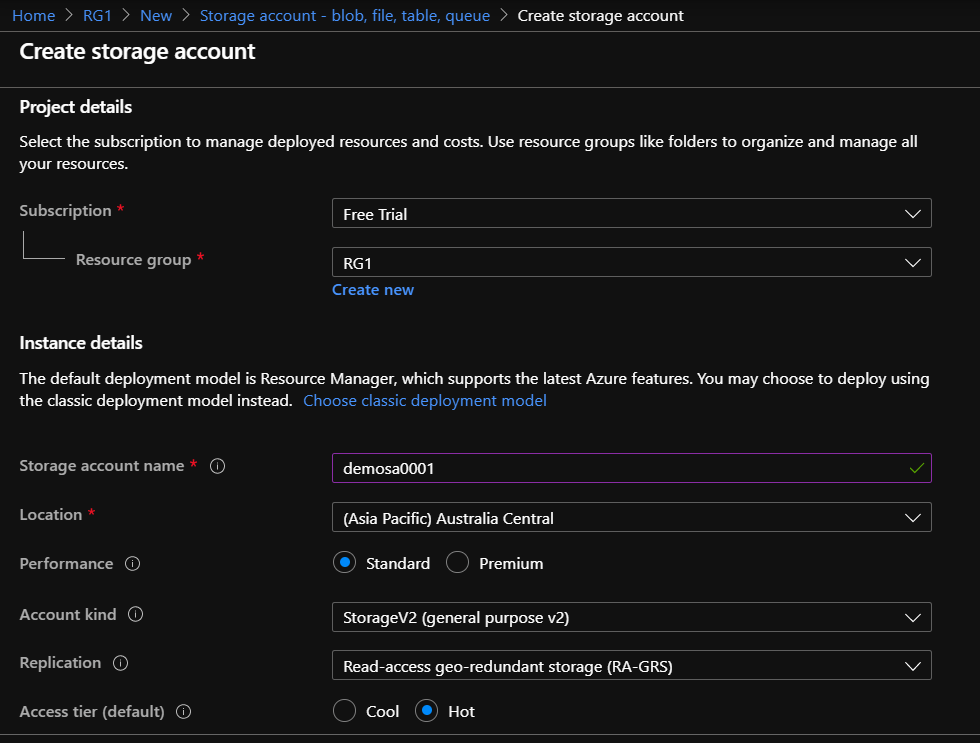Click Choose classic deployment model link

point(424,400)
